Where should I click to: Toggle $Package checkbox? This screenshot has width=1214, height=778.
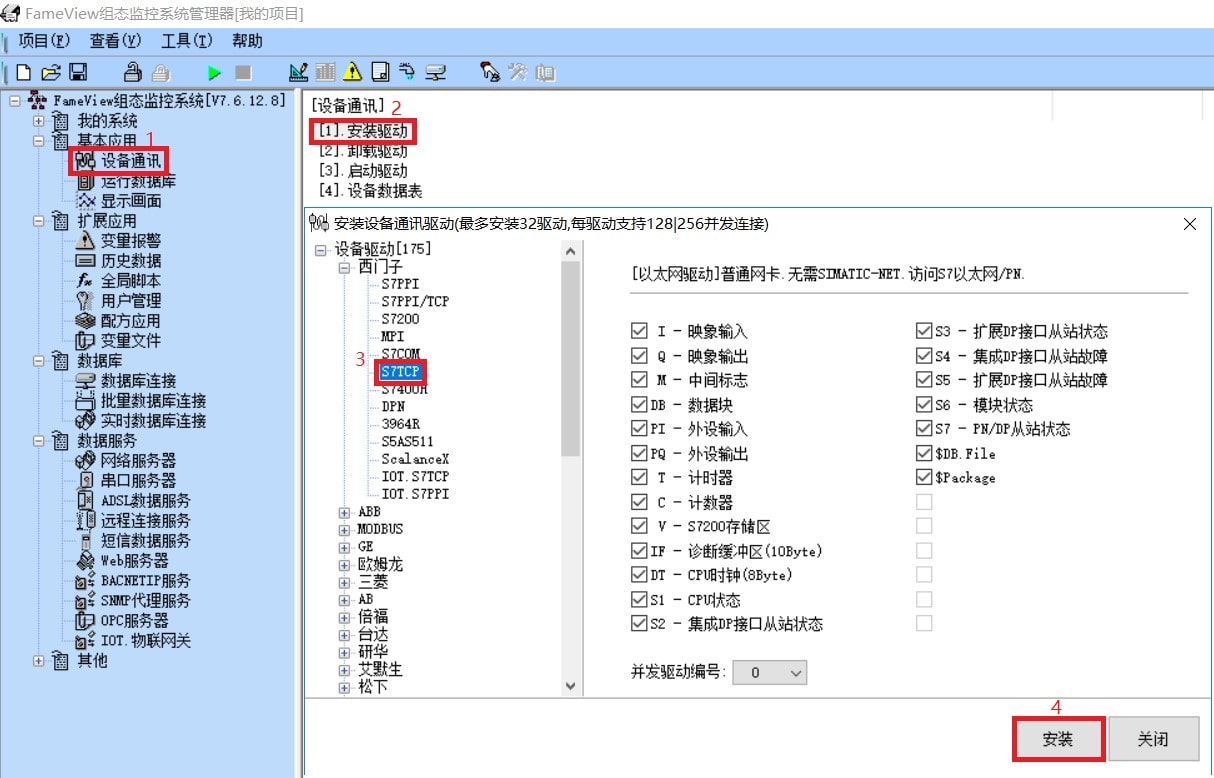[924, 478]
